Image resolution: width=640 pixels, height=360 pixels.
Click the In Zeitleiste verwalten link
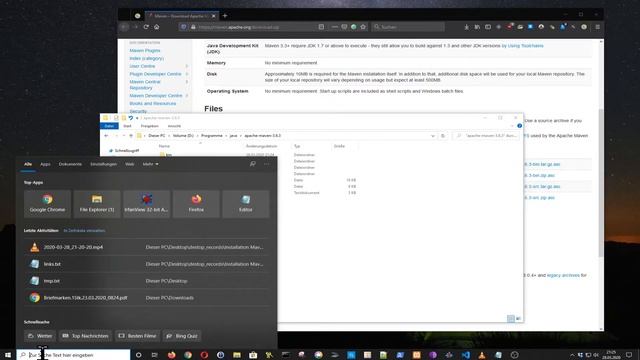point(84,231)
